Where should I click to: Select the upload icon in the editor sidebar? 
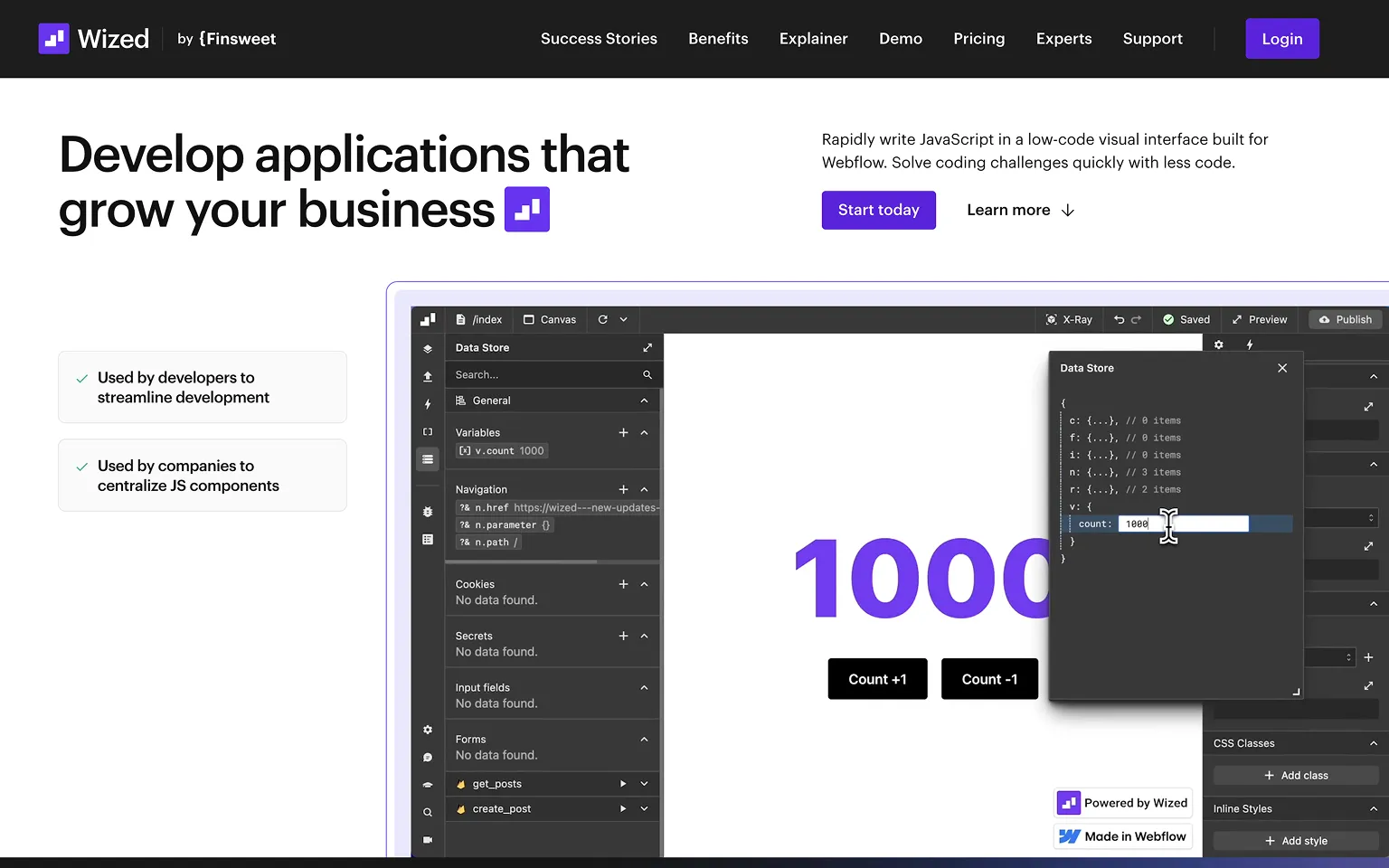428,376
